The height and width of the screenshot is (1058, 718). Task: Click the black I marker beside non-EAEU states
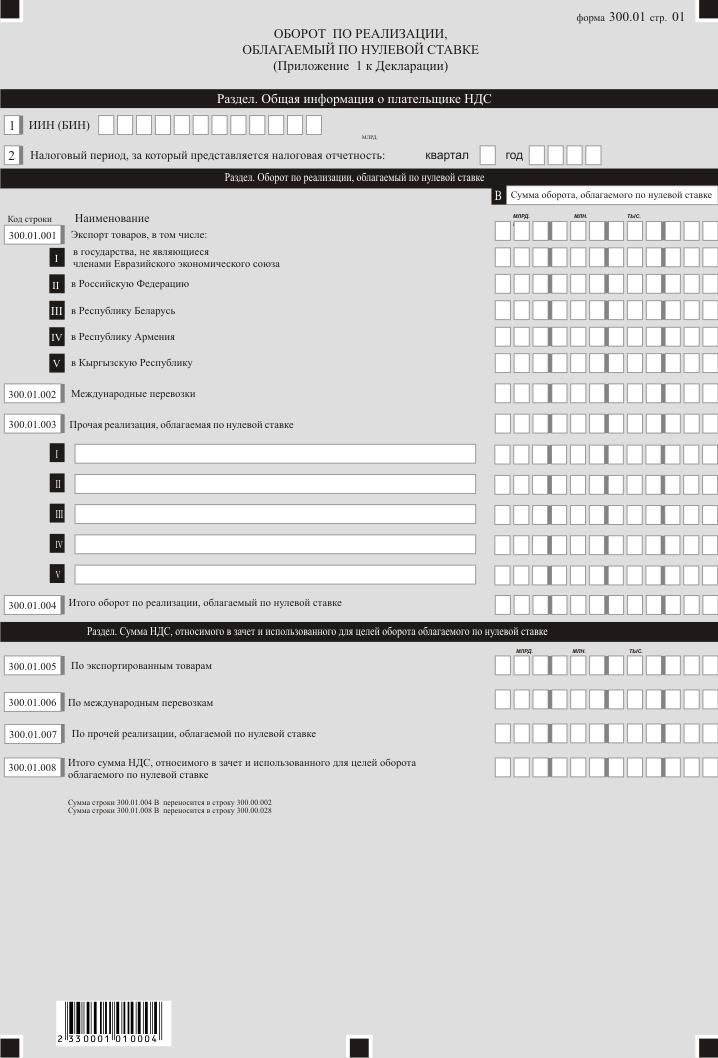[58, 258]
